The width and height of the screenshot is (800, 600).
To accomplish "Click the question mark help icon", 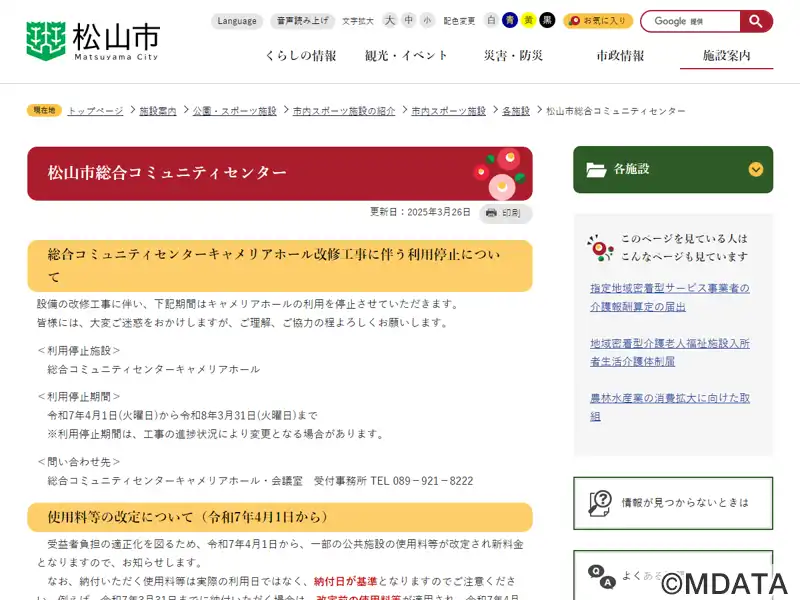I will coord(600,503).
